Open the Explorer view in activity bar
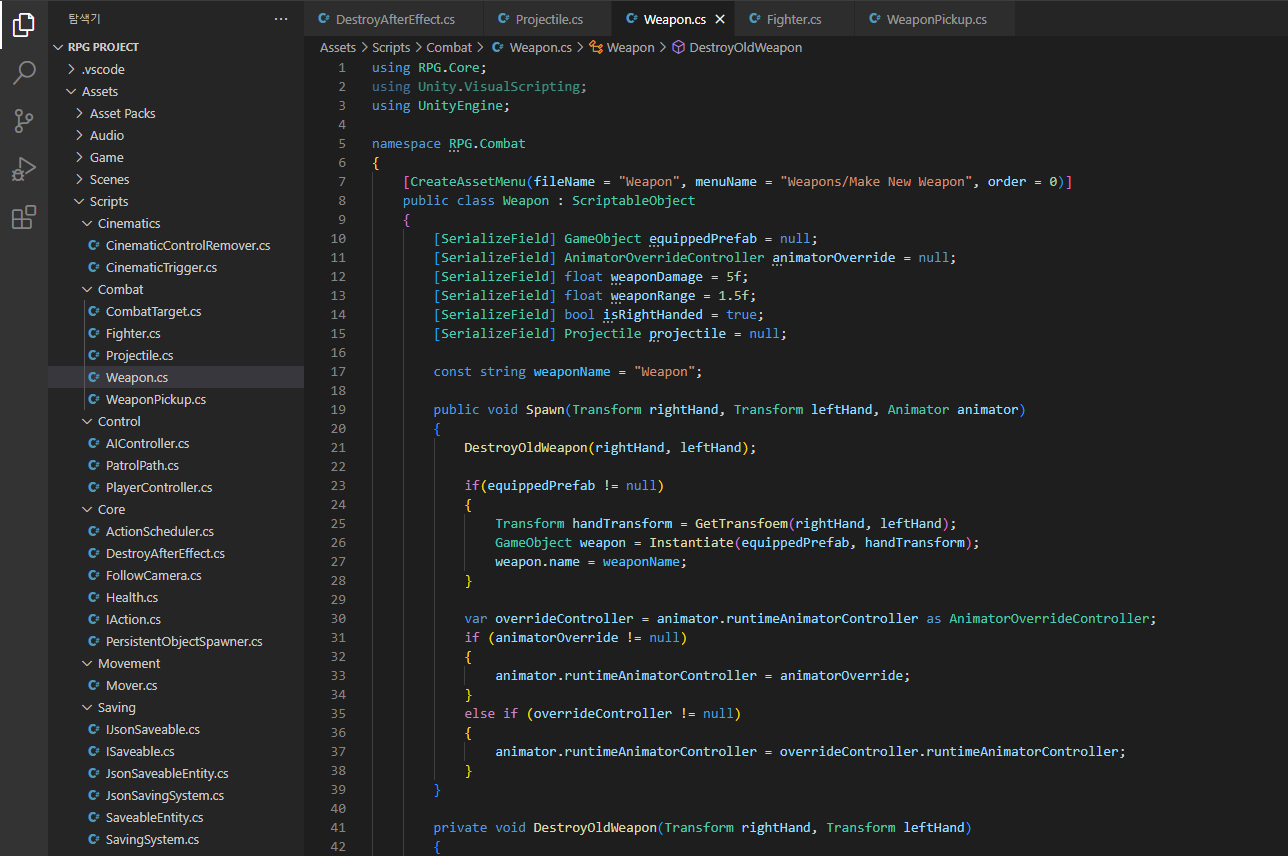This screenshot has height=856, width=1288. tap(24, 25)
